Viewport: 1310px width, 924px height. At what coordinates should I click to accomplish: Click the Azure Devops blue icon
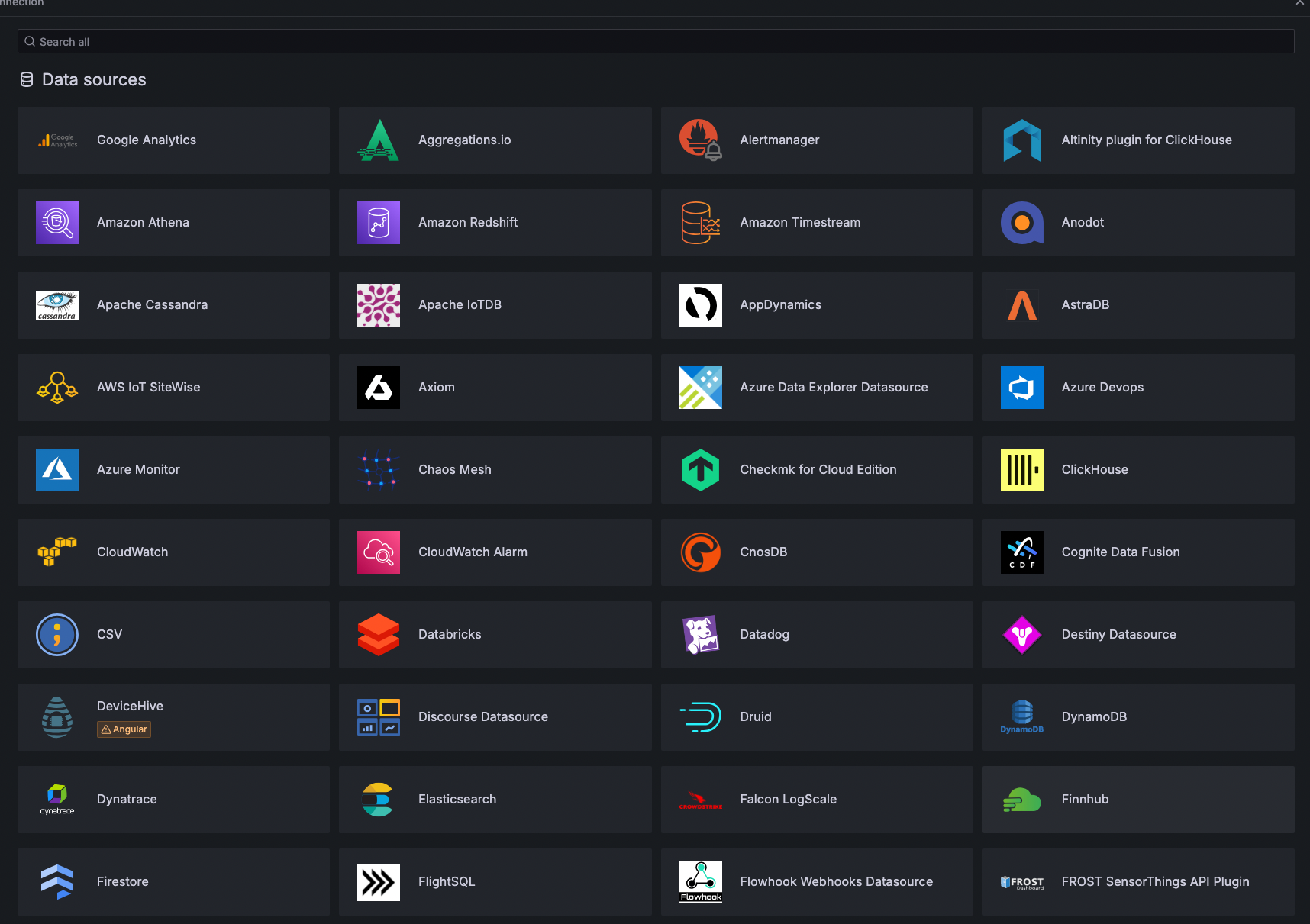pos(1022,388)
